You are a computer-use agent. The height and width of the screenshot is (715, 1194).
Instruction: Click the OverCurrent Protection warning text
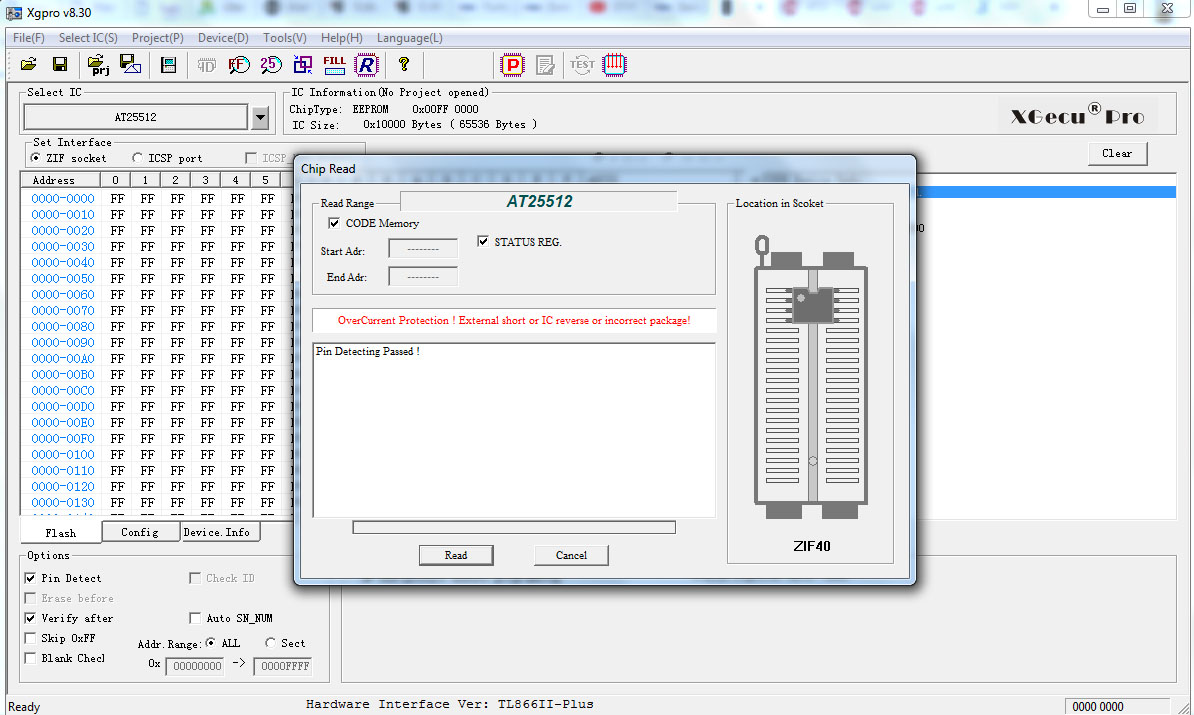(x=514, y=321)
